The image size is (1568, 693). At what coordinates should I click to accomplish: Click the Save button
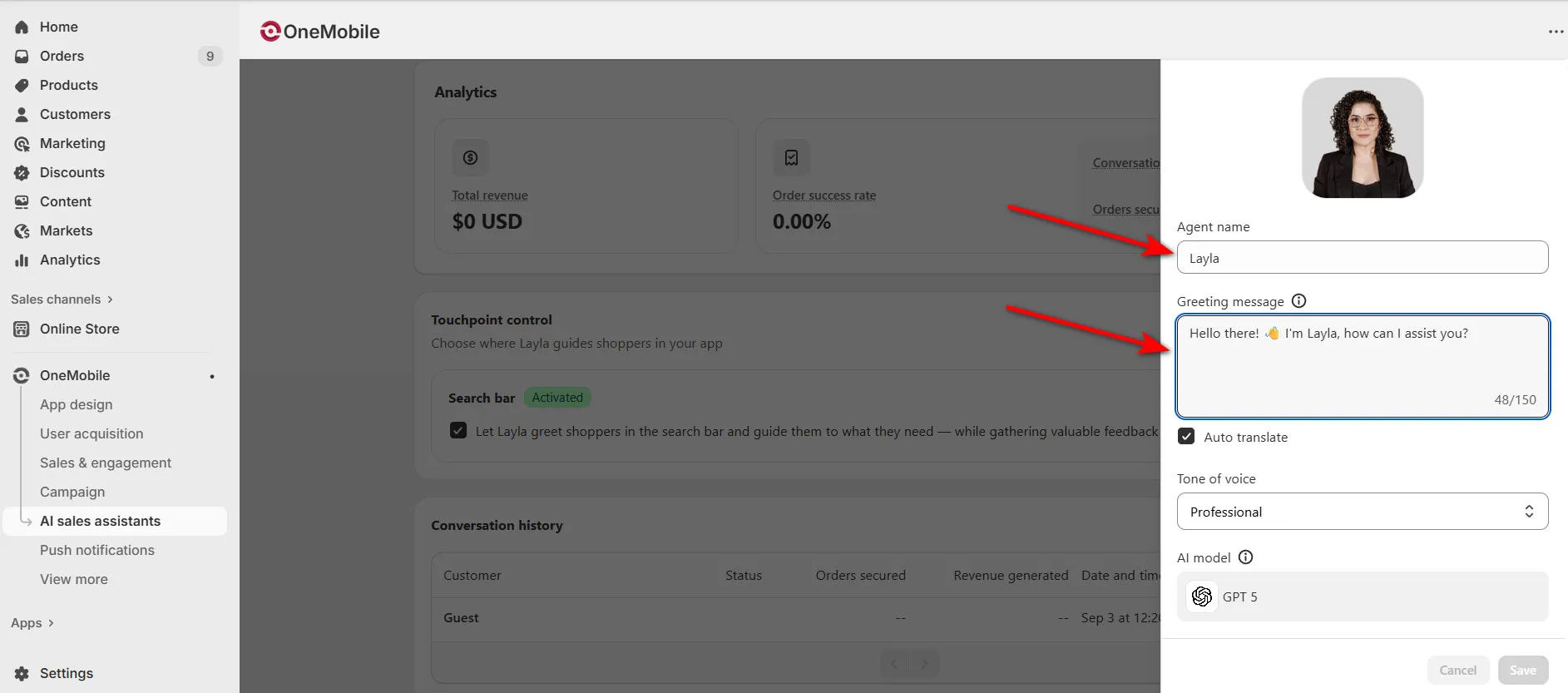1522,670
